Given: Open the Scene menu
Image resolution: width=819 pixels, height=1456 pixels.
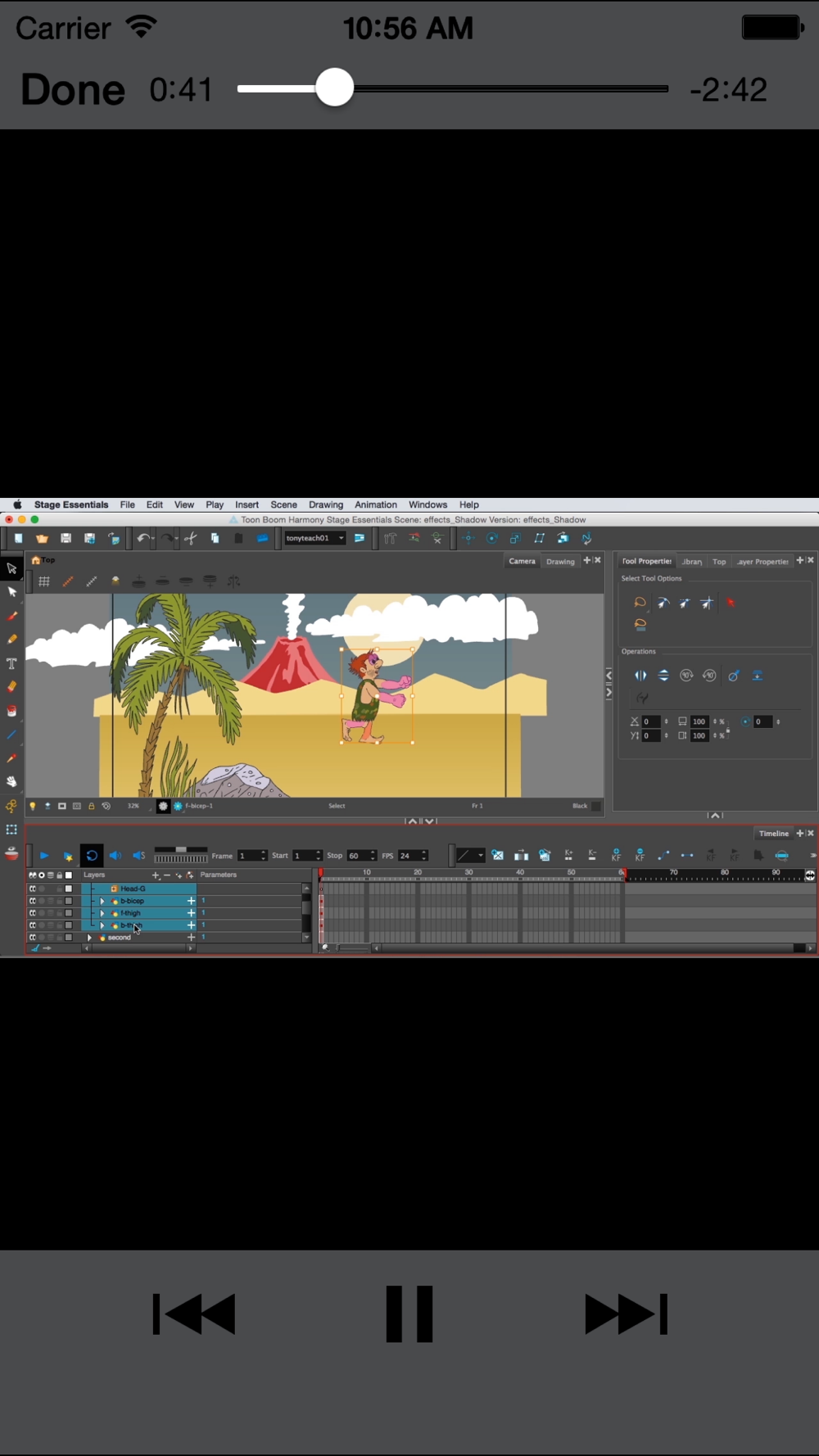Looking at the screenshot, I should click(x=284, y=504).
